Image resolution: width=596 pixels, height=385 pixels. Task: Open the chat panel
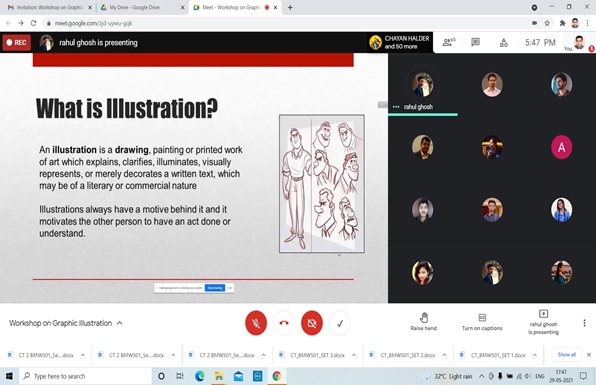point(476,42)
